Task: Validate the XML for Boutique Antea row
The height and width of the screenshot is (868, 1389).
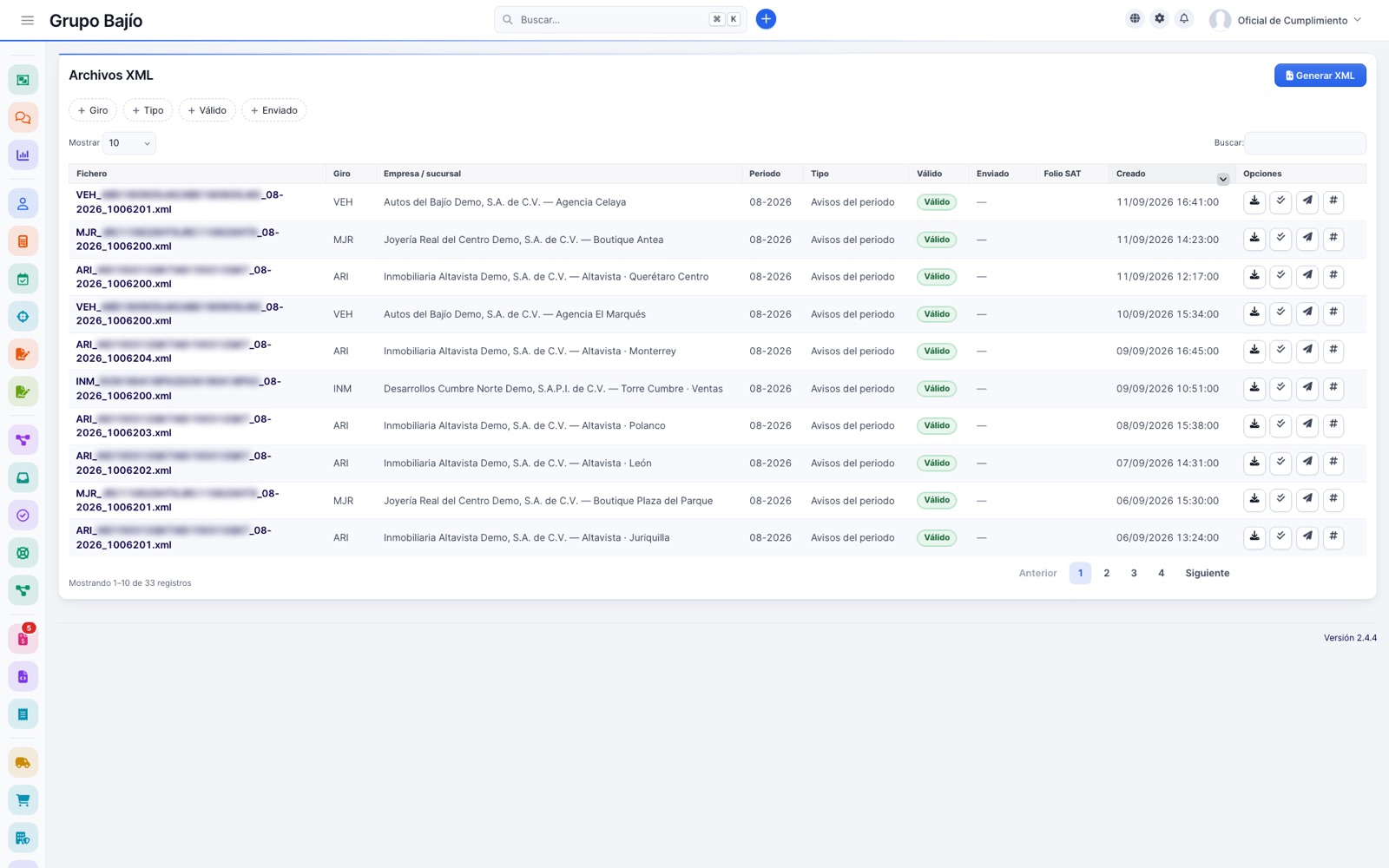Action: tap(1280, 239)
